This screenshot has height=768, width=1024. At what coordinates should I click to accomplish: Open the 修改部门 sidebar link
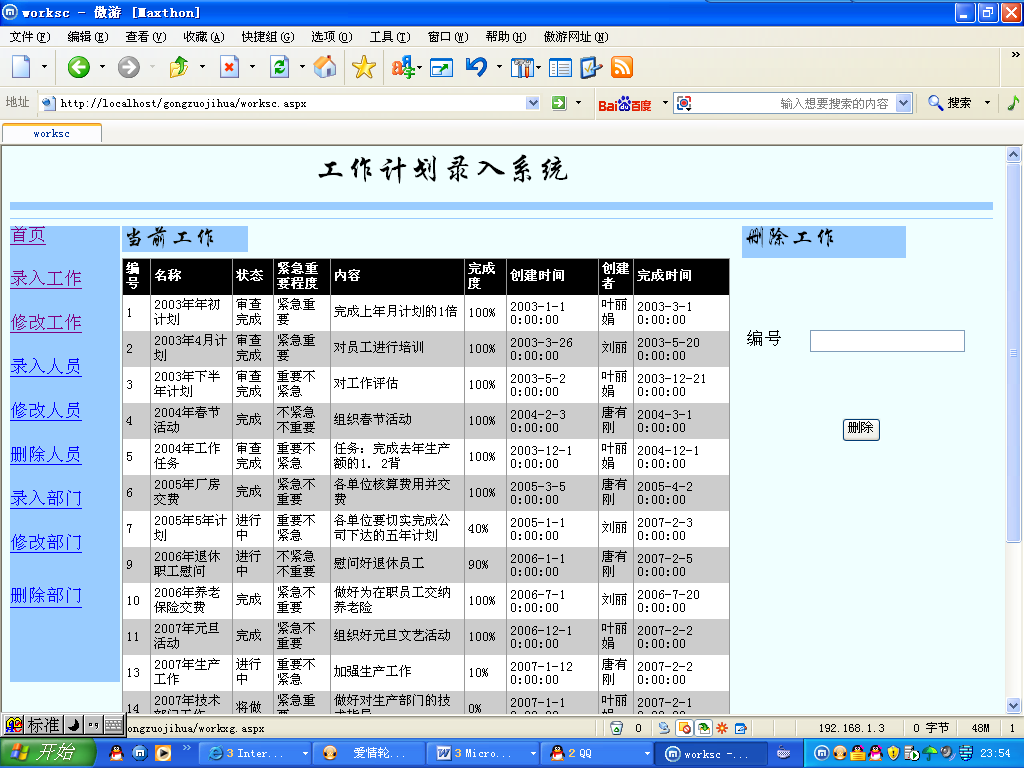[x=46, y=543]
